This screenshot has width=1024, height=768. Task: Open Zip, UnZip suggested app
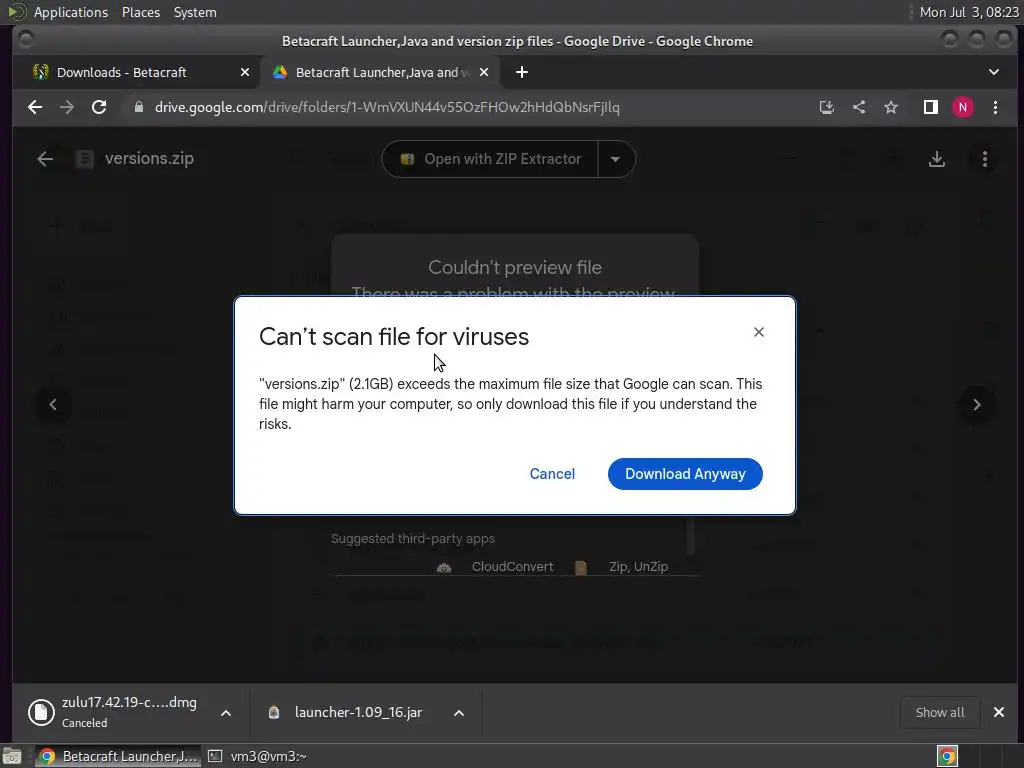[622, 567]
